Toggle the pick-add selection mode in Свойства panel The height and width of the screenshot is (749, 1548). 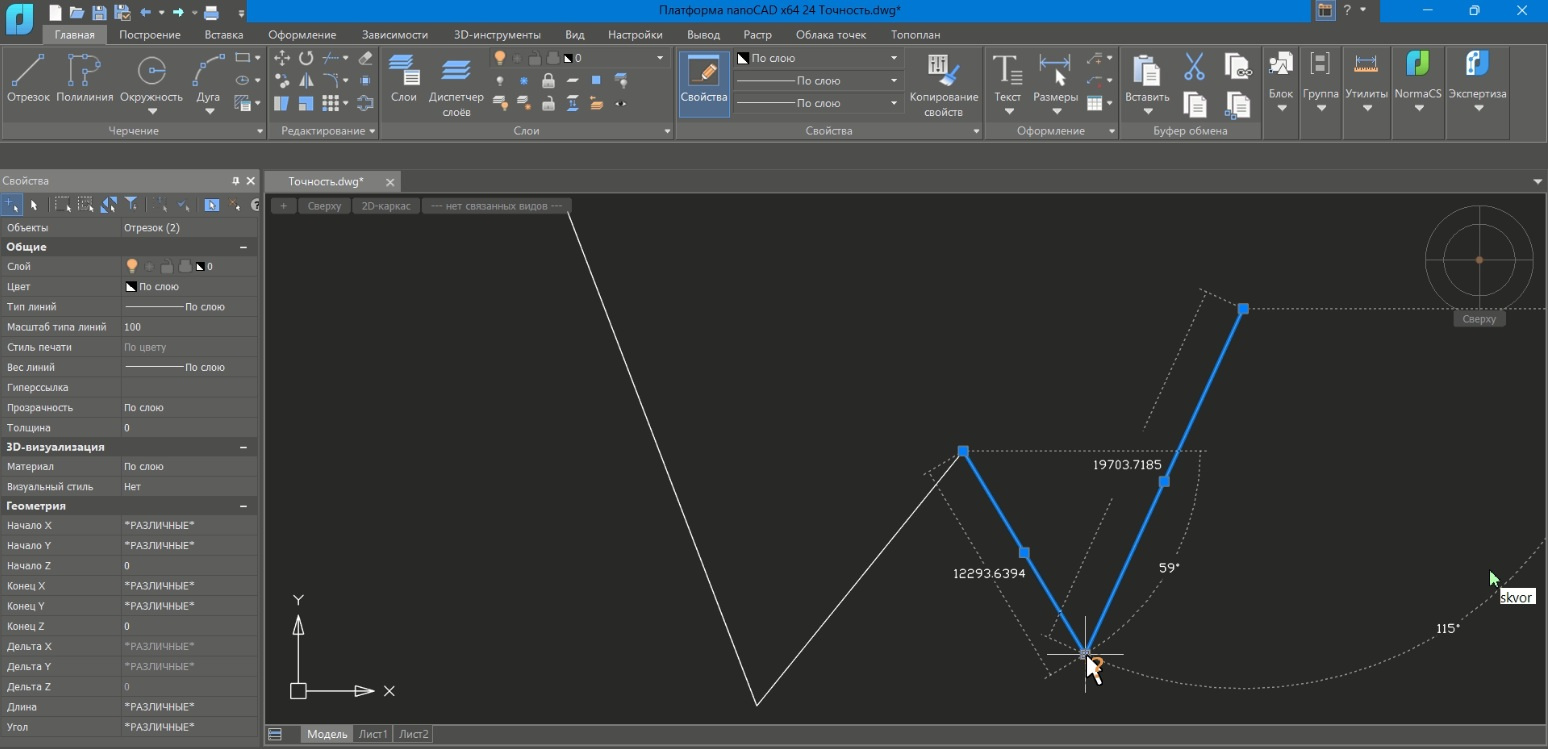tap(11, 204)
